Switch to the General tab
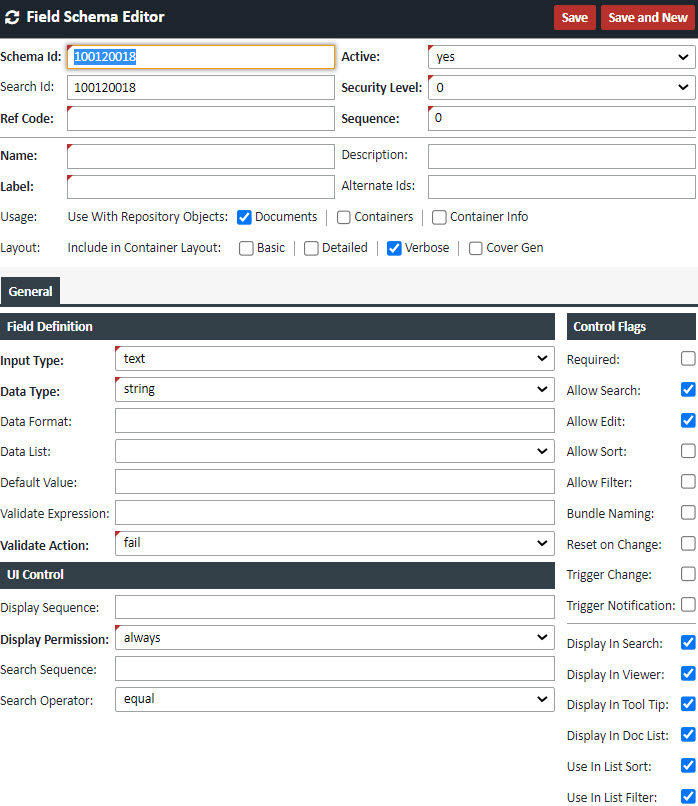Viewport: 698px width, 806px height. (30, 291)
